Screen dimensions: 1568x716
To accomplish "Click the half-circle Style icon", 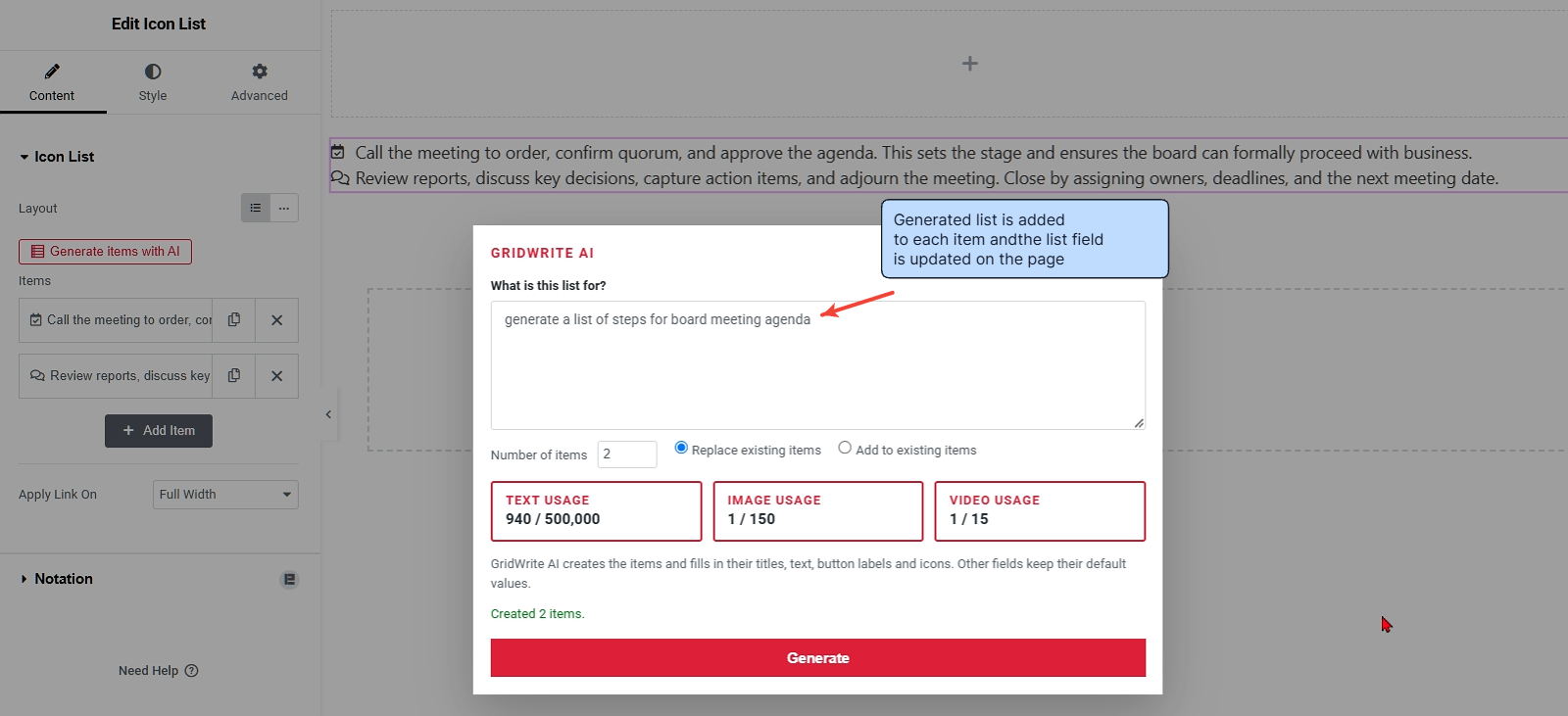I will tap(153, 72).
